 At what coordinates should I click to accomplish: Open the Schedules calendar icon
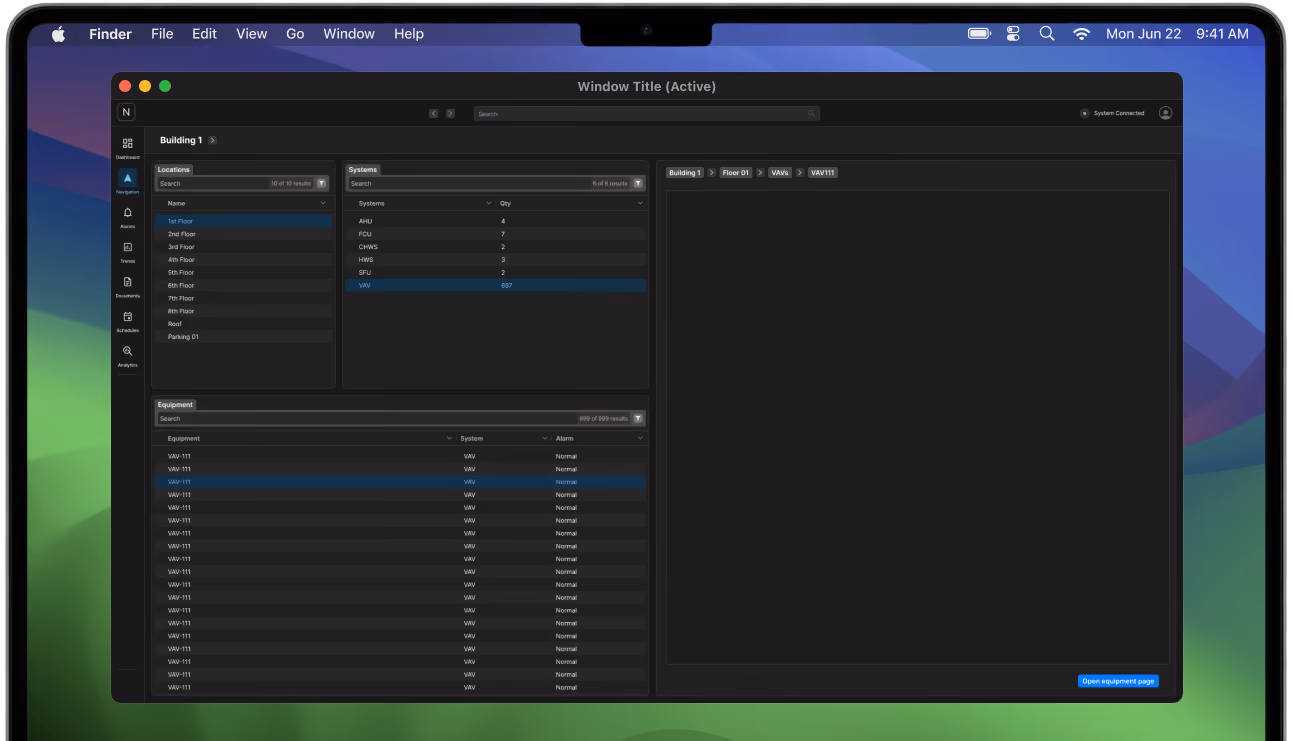(x=127, y=317)
